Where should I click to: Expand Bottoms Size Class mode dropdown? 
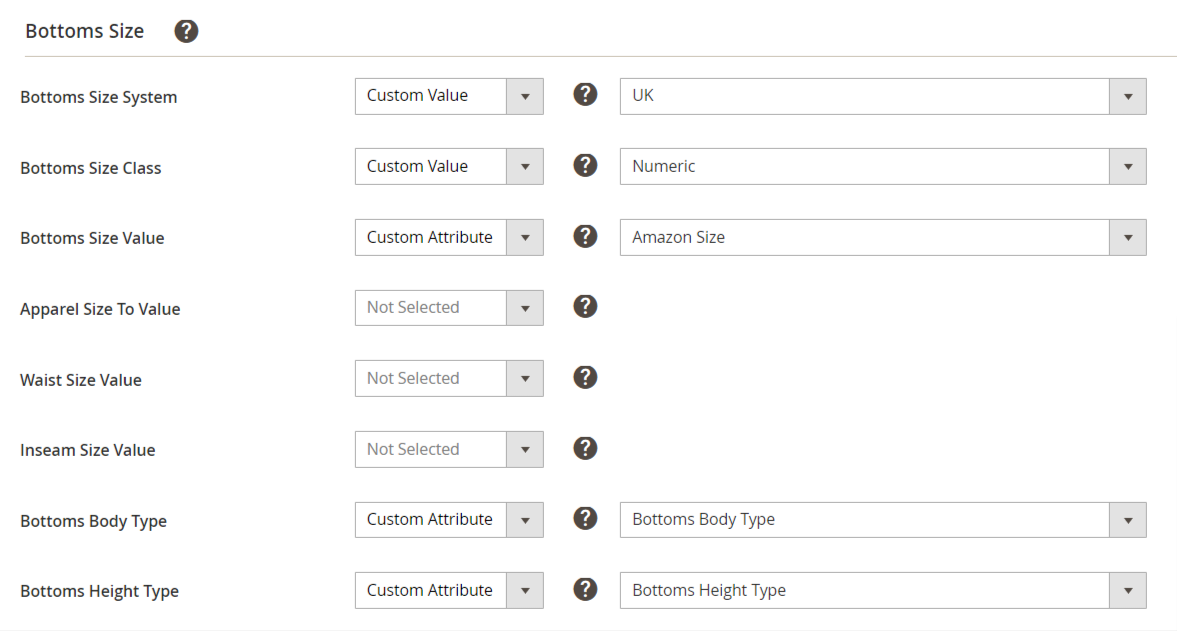tap(448, 167)
